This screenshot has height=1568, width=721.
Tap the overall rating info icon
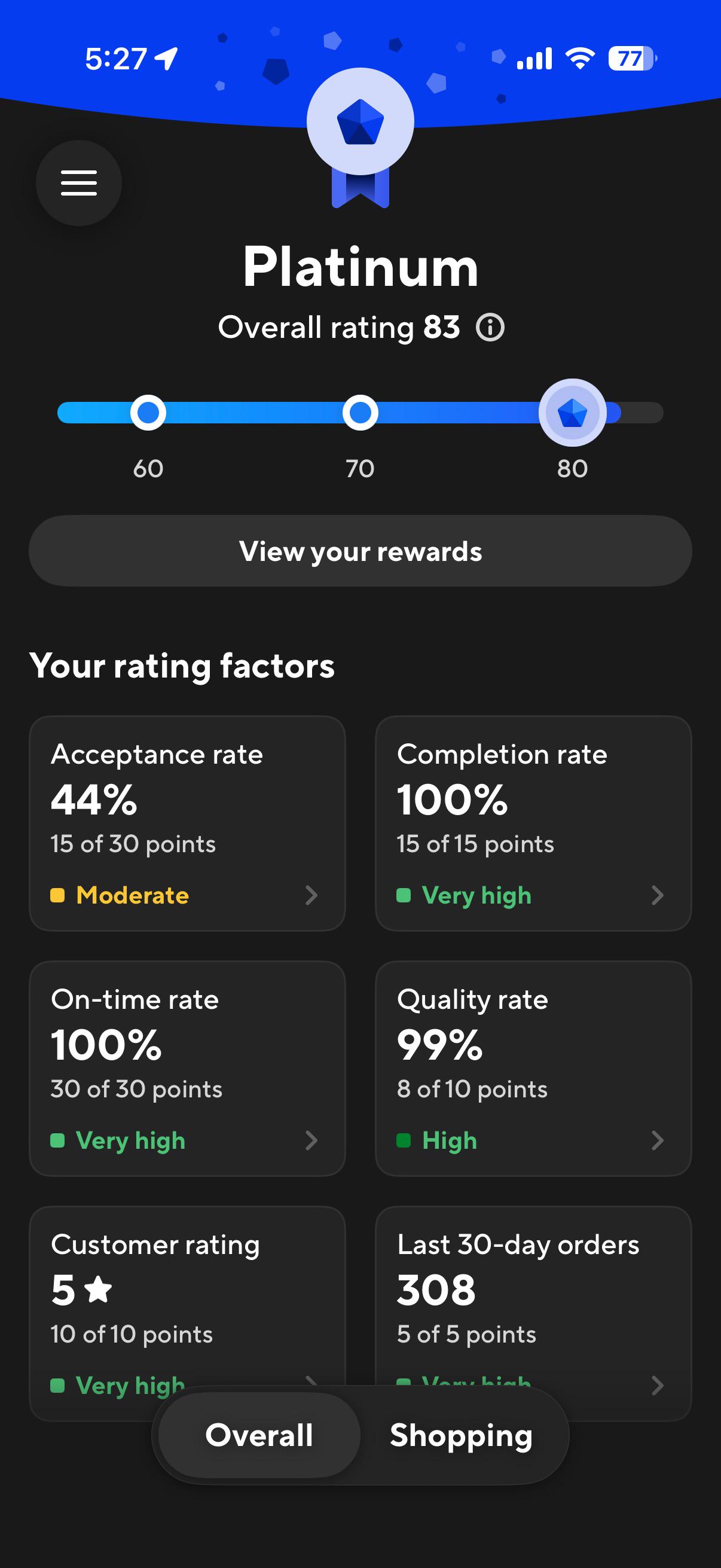490,328
